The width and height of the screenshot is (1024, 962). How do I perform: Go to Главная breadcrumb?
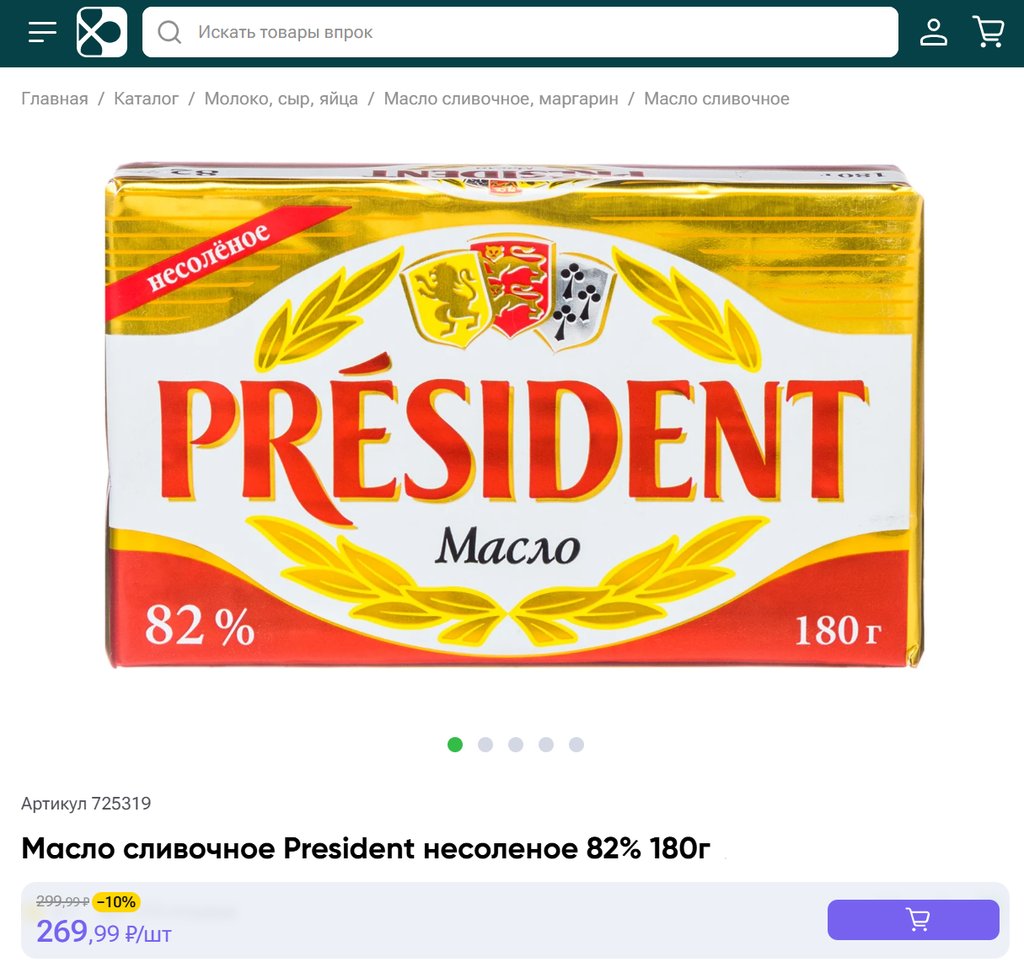pos(55,99)
